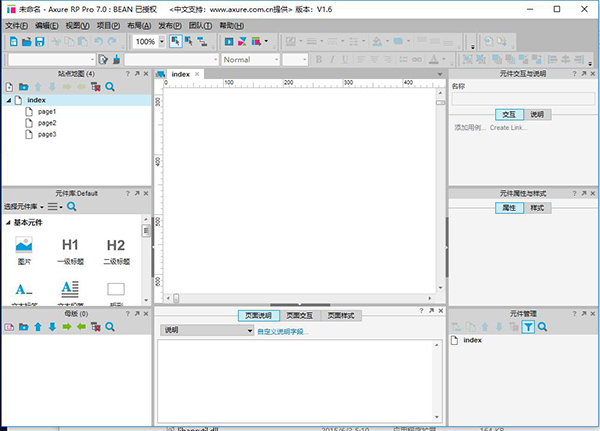Open the zoom 100% dropdown
Image resolution: width=600 pixels, height=431 pixels.
pyautogui.click(x=162, y=41)
